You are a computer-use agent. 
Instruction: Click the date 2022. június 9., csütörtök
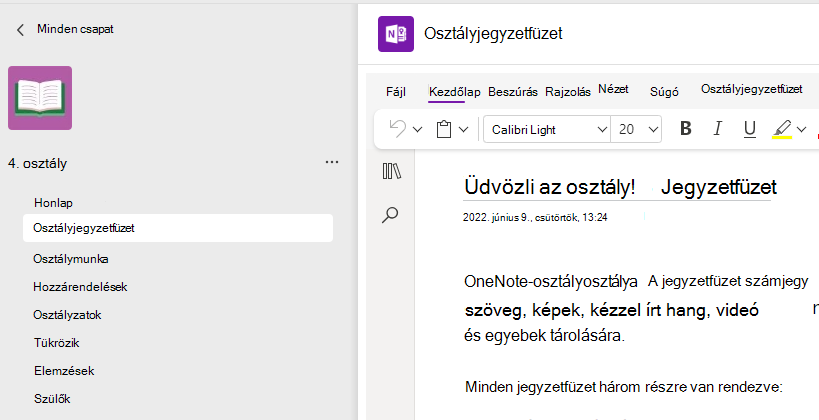(520, 217)
